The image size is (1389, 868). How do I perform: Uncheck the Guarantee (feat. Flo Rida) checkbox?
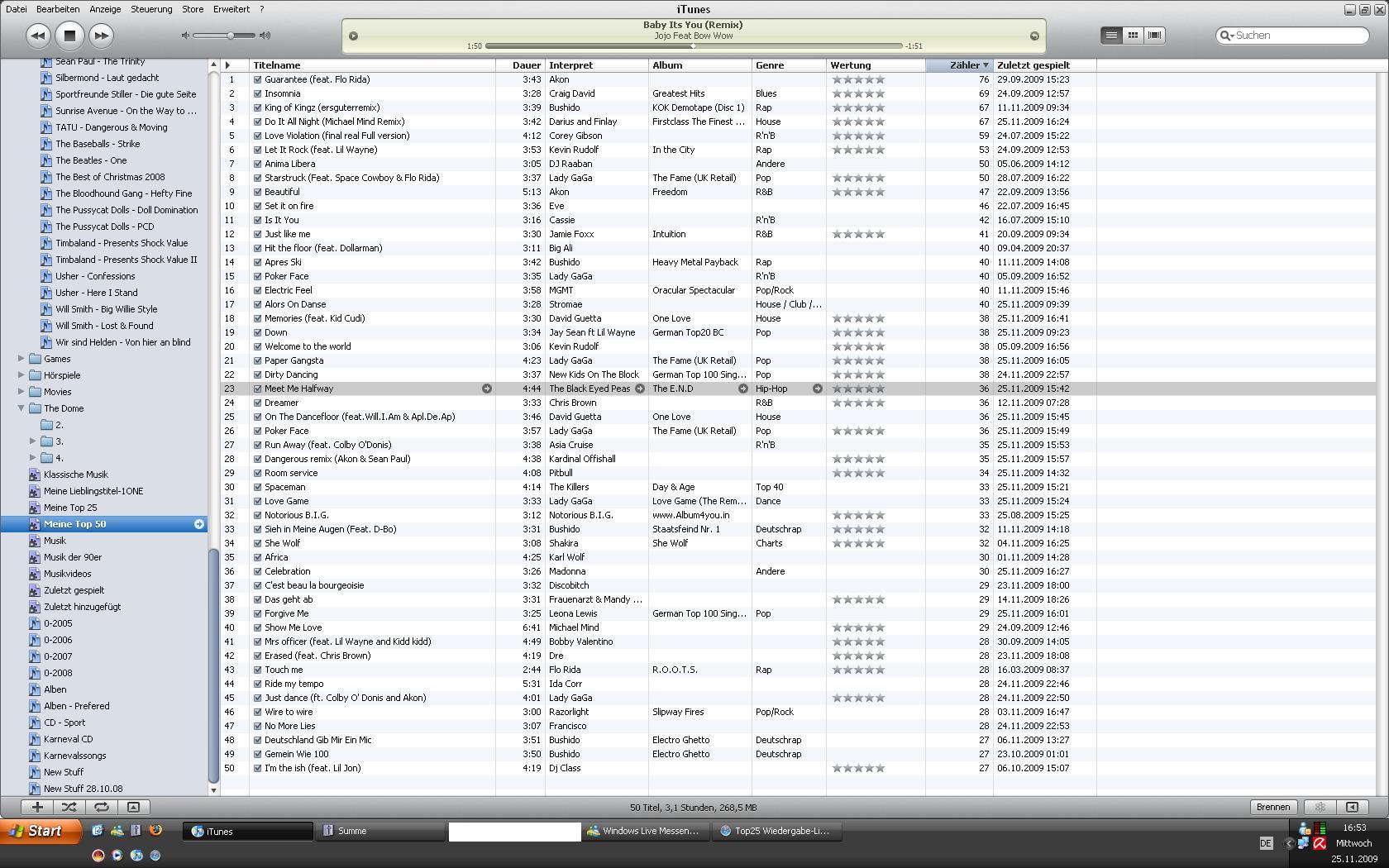coord(257,80)
